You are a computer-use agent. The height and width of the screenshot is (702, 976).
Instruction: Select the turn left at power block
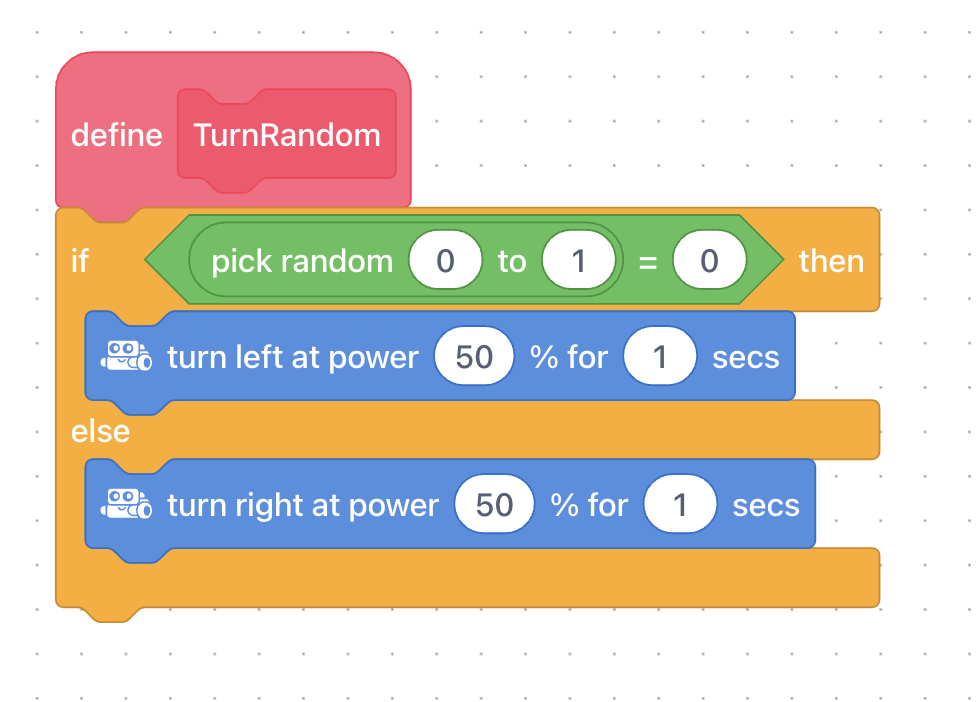pyautogui.click(x=293, y=357)
